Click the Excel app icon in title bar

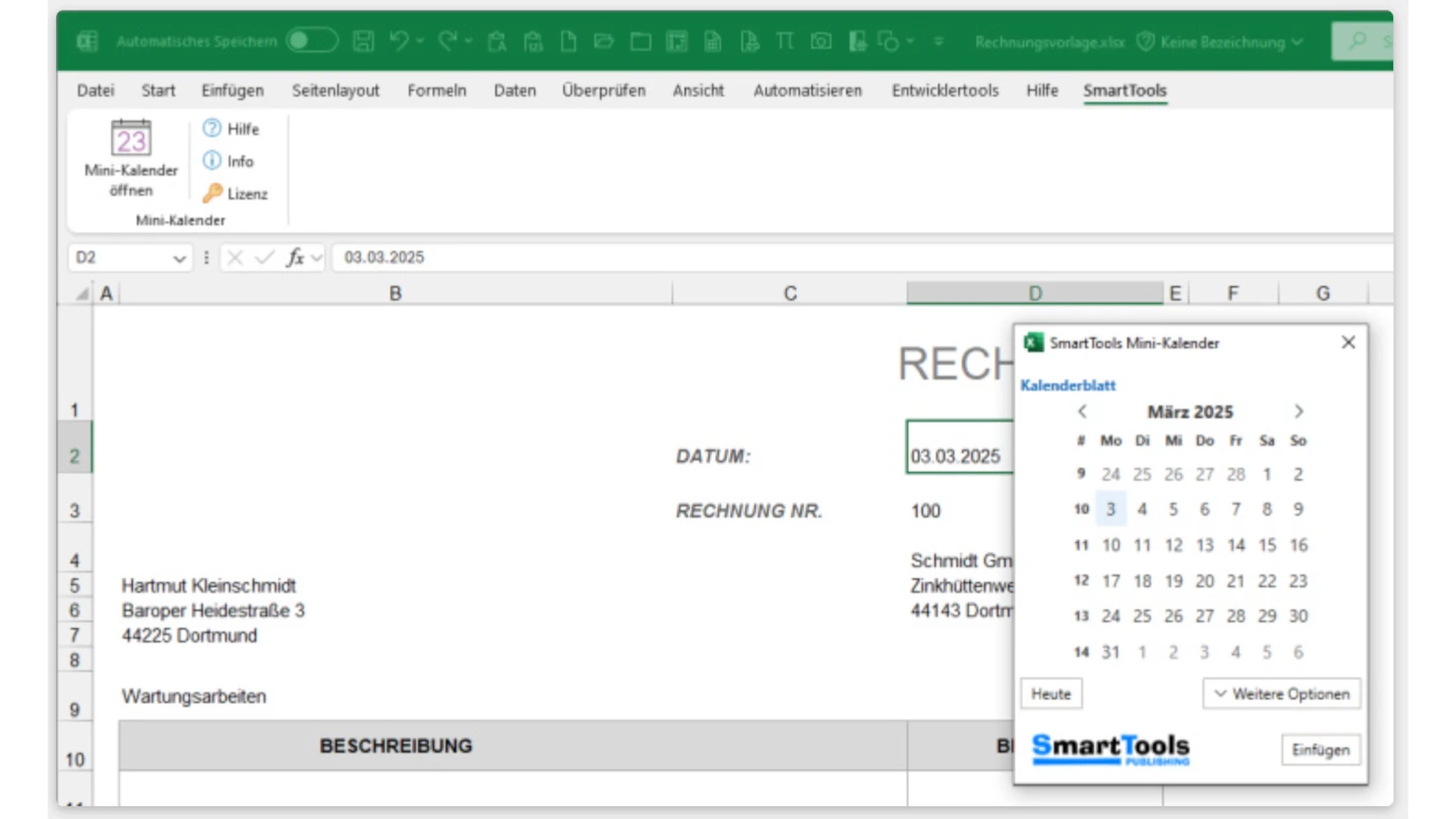88,41
